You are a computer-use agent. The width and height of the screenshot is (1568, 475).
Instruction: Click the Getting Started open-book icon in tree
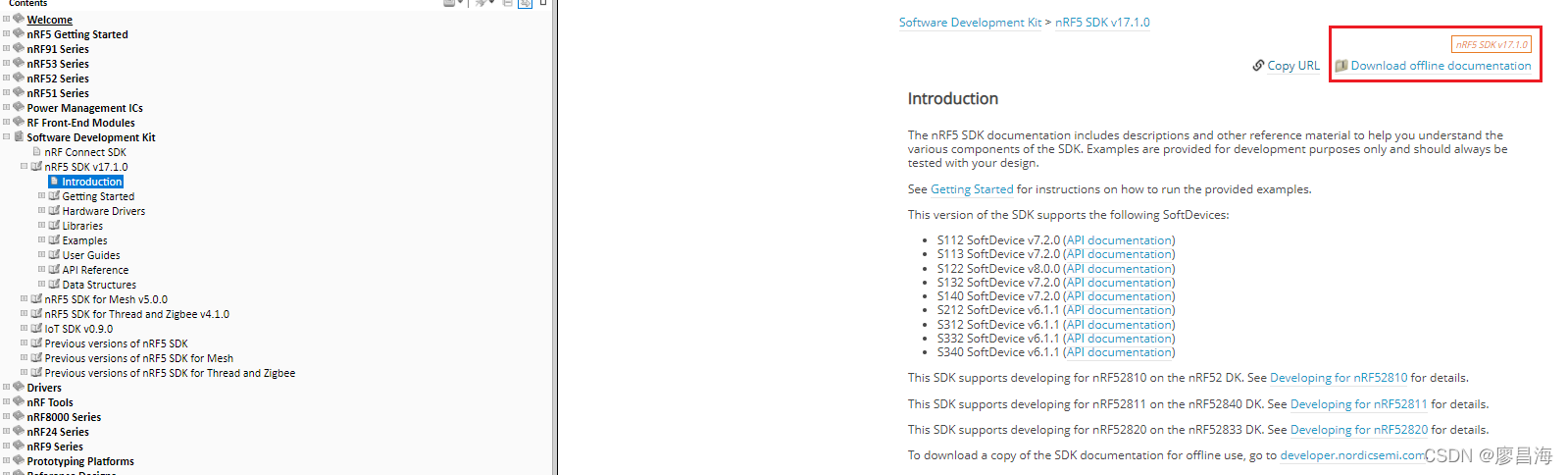pos(55,195)
